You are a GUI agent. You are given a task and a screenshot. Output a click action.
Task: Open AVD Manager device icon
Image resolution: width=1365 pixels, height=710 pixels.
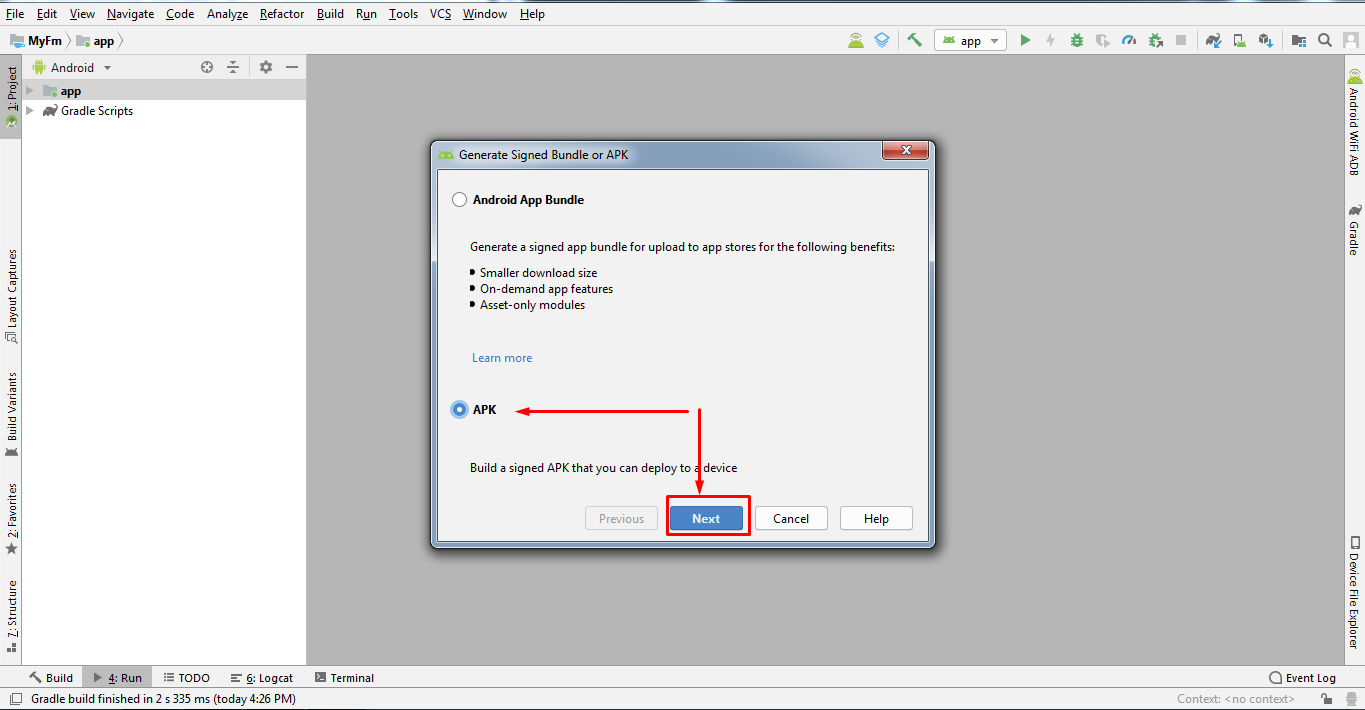(1239, 41)
